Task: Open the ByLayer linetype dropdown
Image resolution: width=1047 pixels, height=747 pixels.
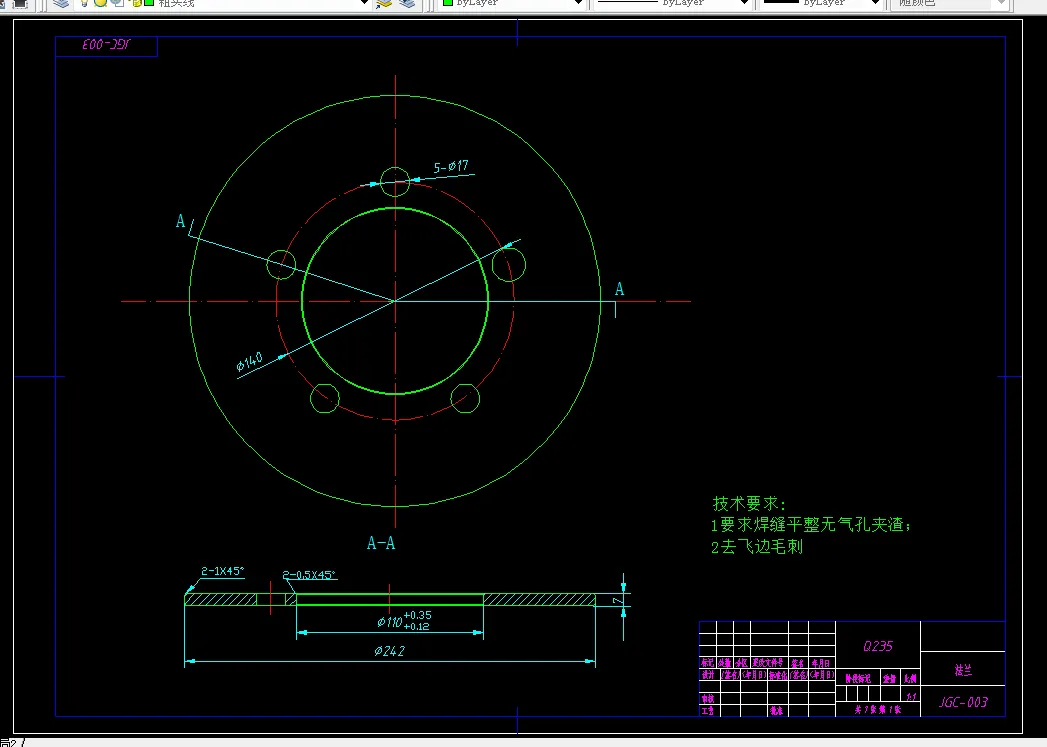Action: point(745,3)
